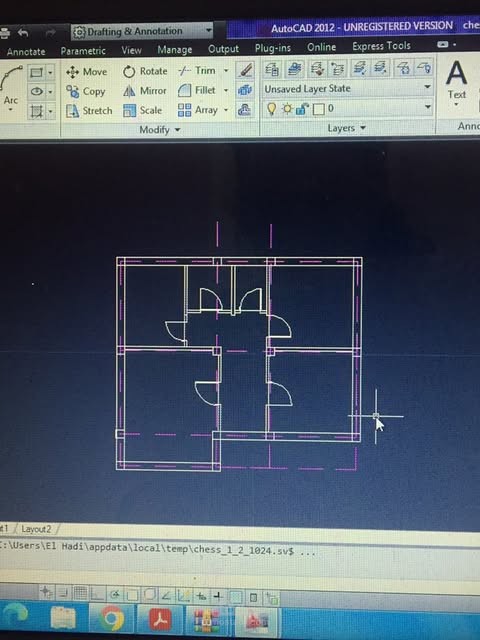Open the Trim dropdown arrow
This screenshot has height=640, width=480.
[226, 71]
